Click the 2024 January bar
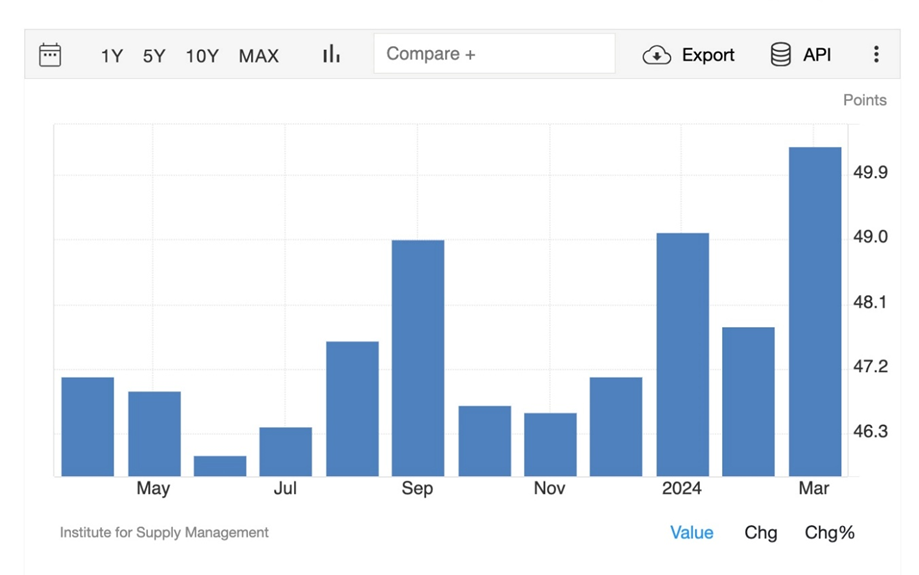919x575 pixels. click(x=682, y=355)
